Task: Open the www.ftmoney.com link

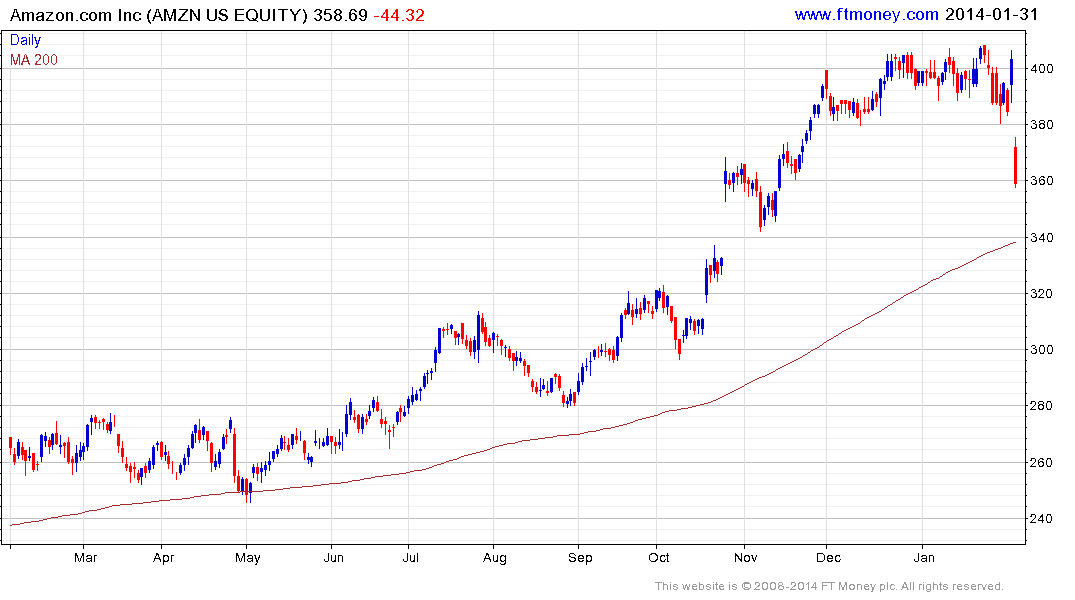Action: (x=866, y=14)
